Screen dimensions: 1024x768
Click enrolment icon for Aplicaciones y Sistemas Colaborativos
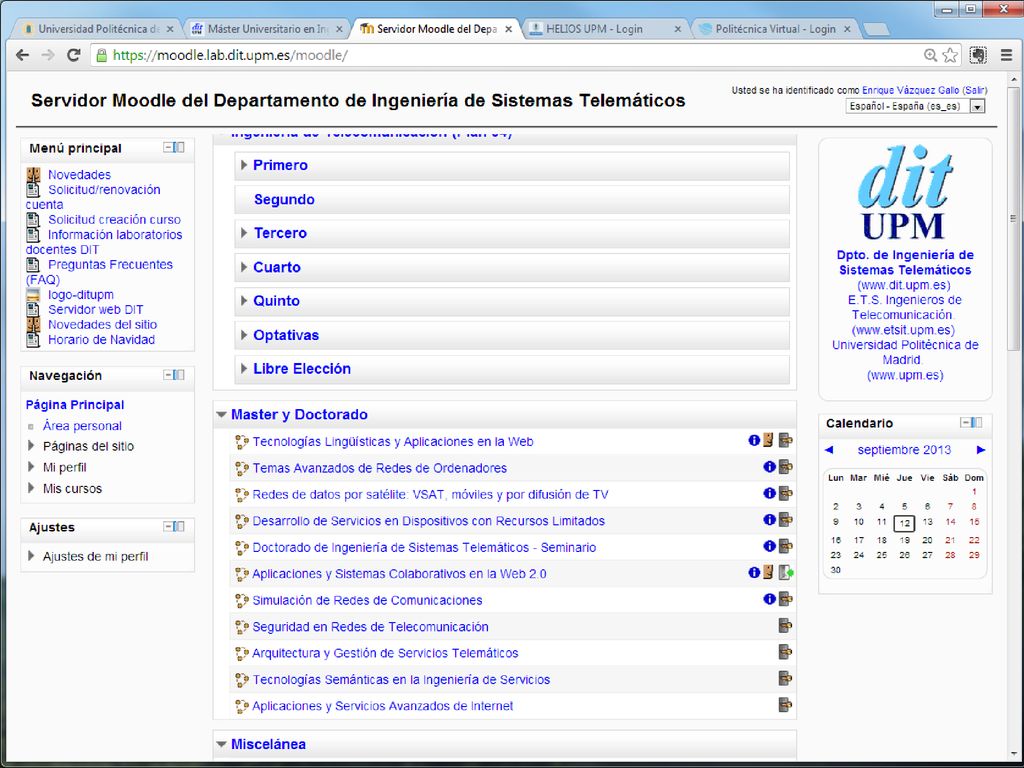(786, 573)
